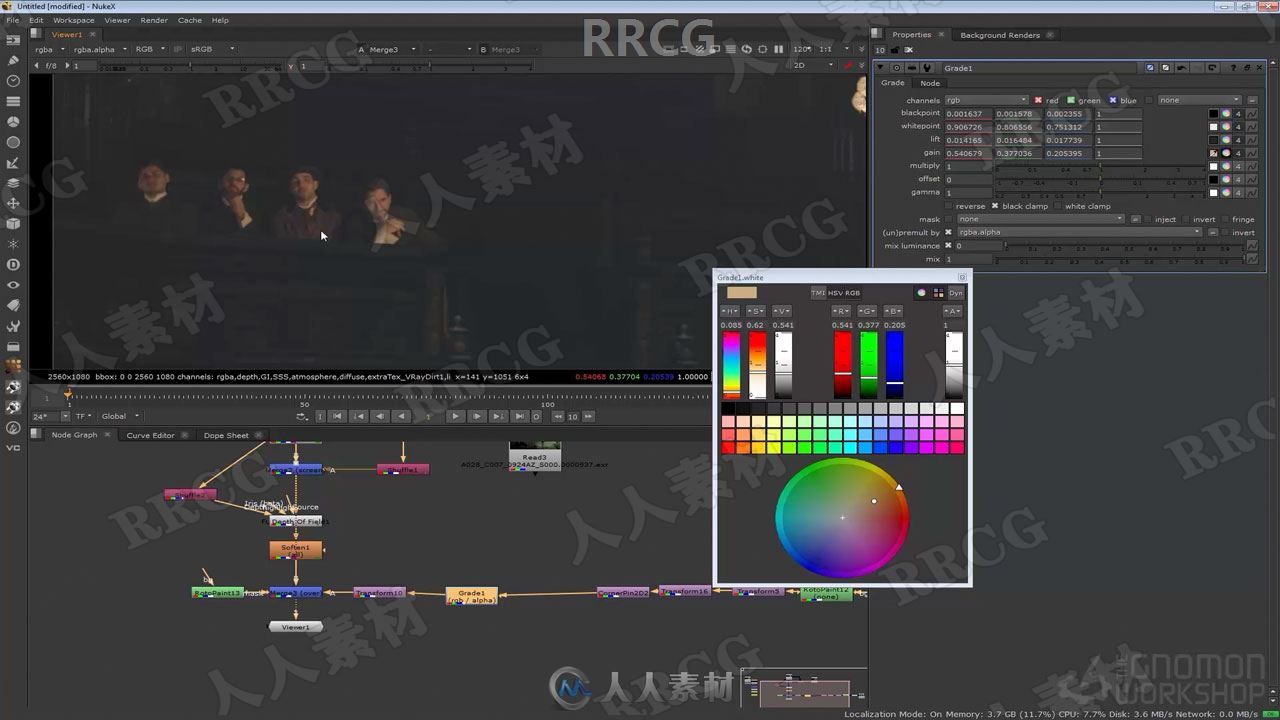The height and width of the screenshot is (720, 1280).
Task: Click the red R slider bar in picker
Action: [843, 365]
